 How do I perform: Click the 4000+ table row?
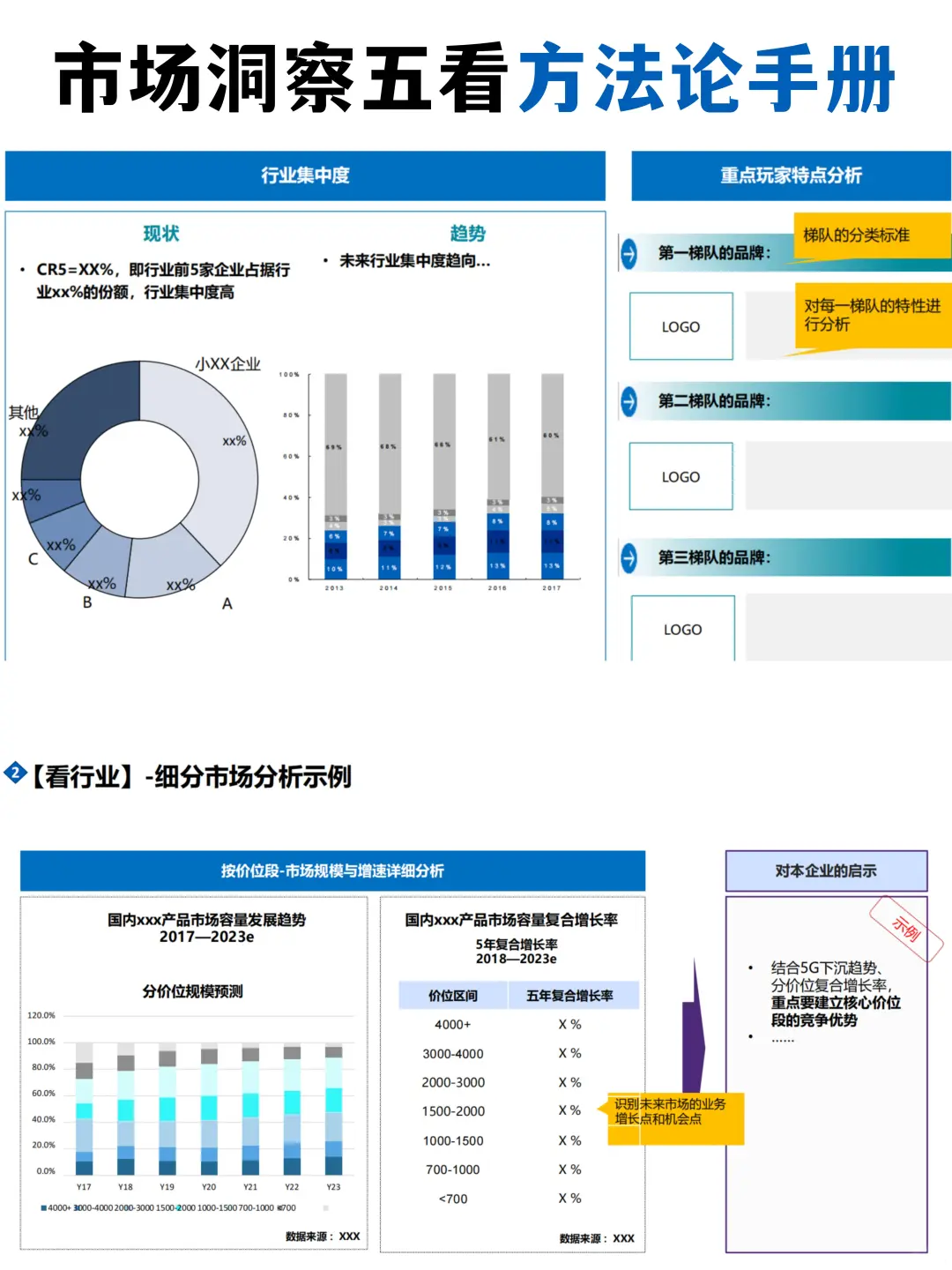coord(518,1025)
